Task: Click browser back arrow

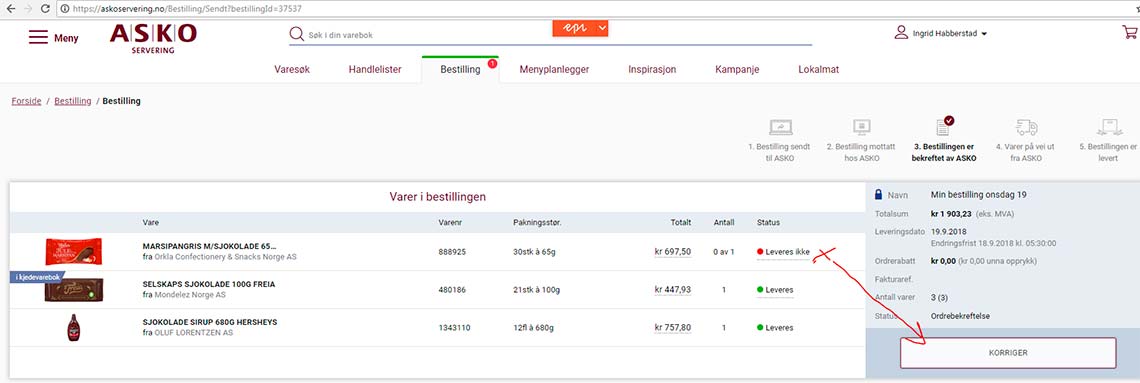Action: (x=10, y=9)
